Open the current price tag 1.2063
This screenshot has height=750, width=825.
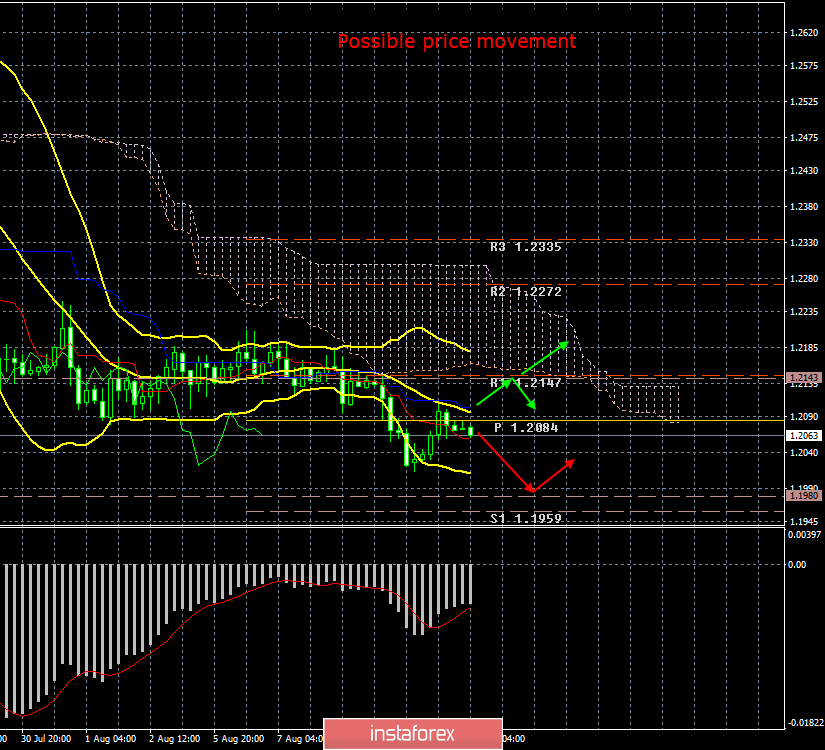coord(806,435)
